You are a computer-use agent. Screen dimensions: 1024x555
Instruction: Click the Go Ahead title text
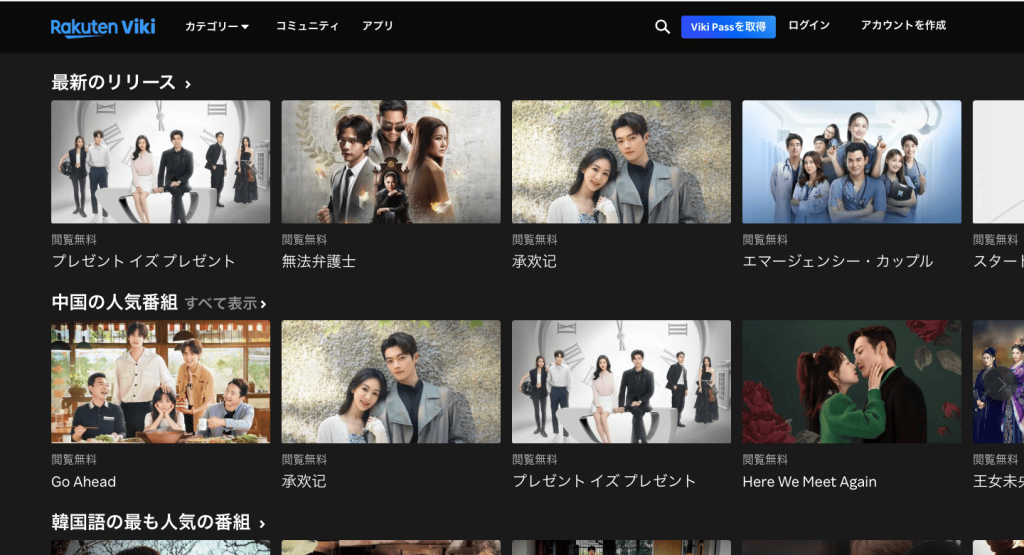[x=84, y=481]
